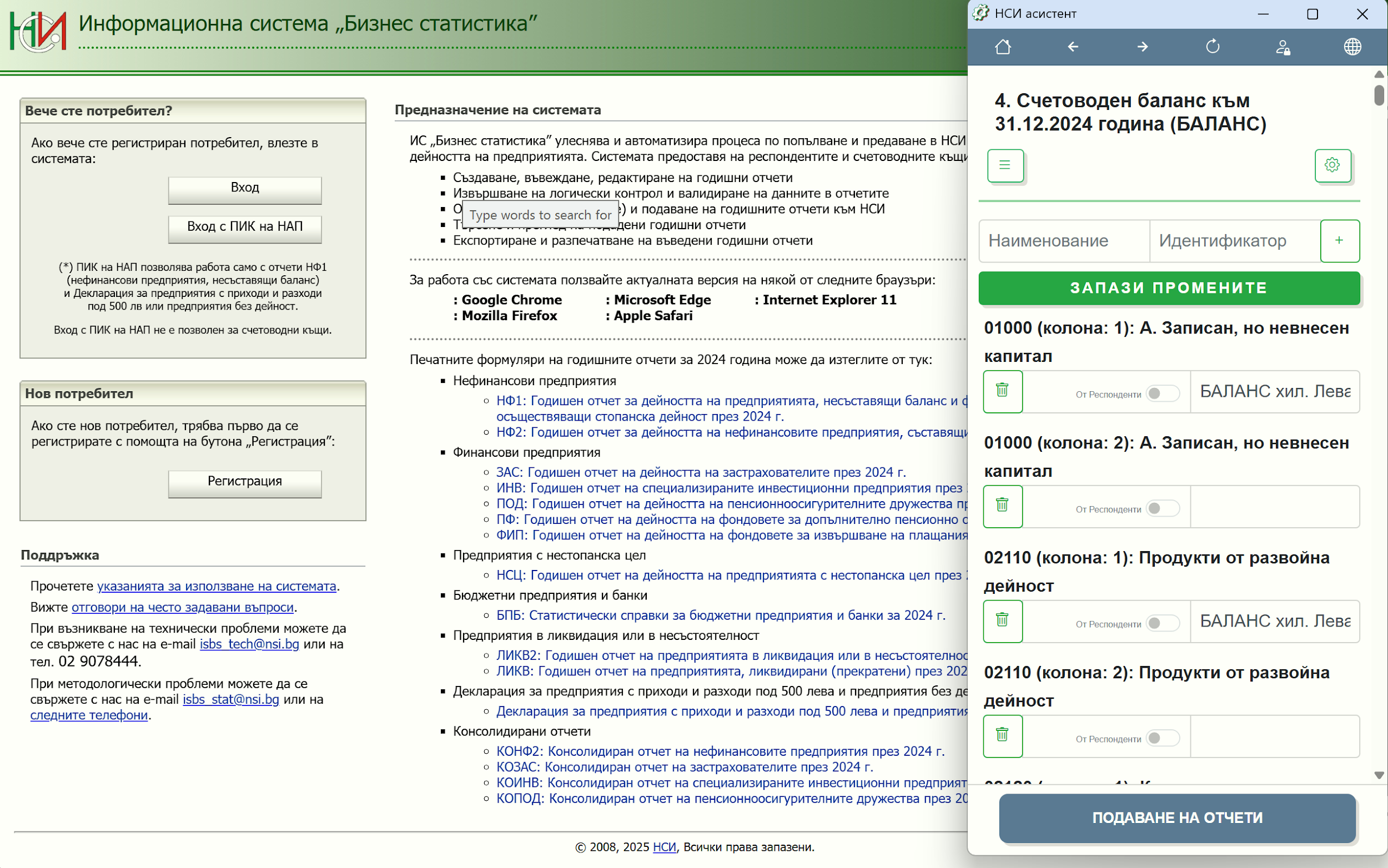
Task: Open the green gear settings icon
Action: [x=1332, y=165]
